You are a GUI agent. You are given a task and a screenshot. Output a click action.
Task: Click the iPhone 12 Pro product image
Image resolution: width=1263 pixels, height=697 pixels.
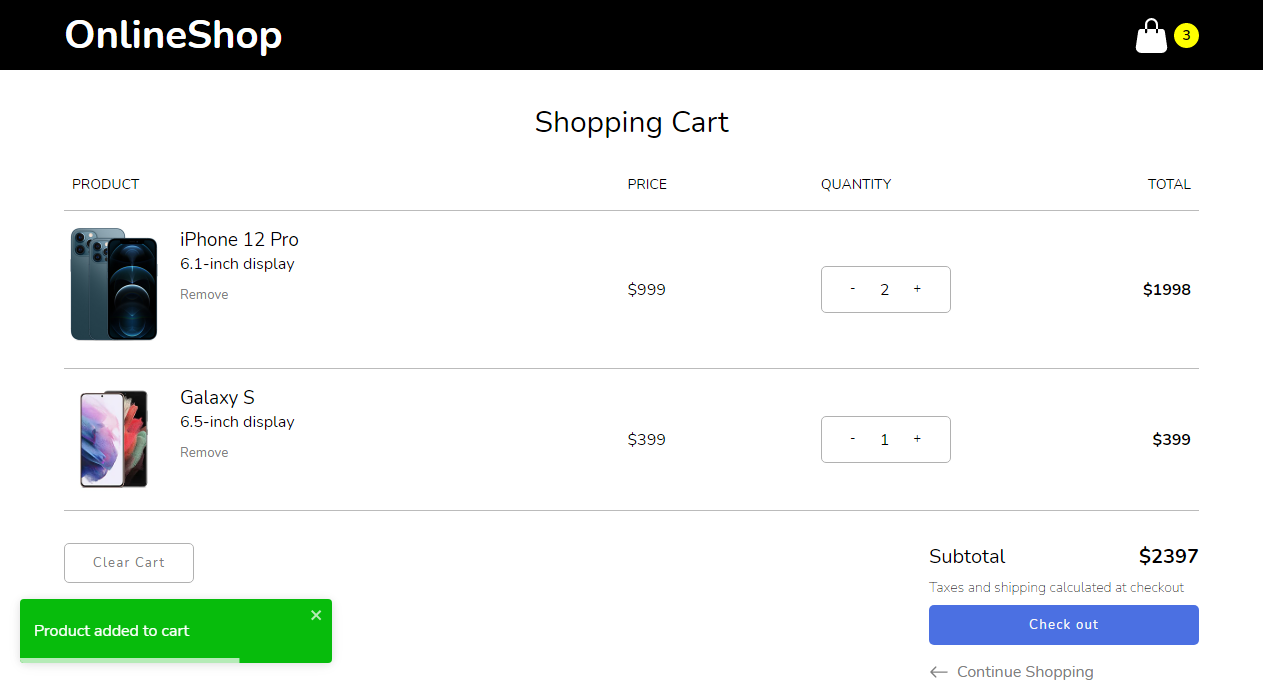(x=114, y=284)
